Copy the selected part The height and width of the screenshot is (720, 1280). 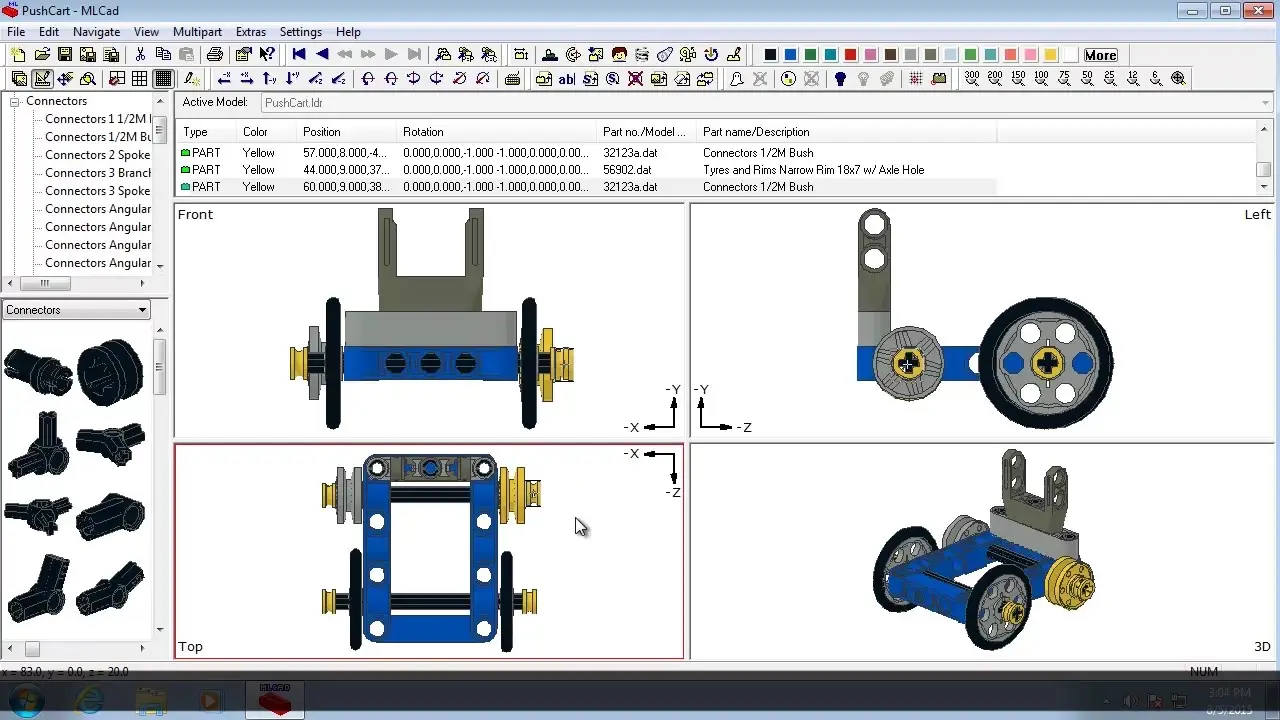click(163, 55)
